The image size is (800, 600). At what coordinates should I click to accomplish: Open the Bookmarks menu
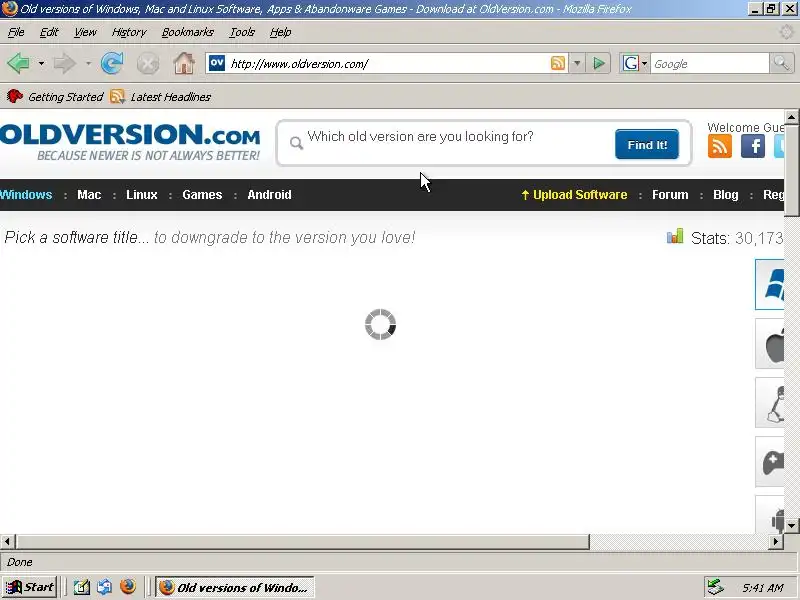click(187, 32)
